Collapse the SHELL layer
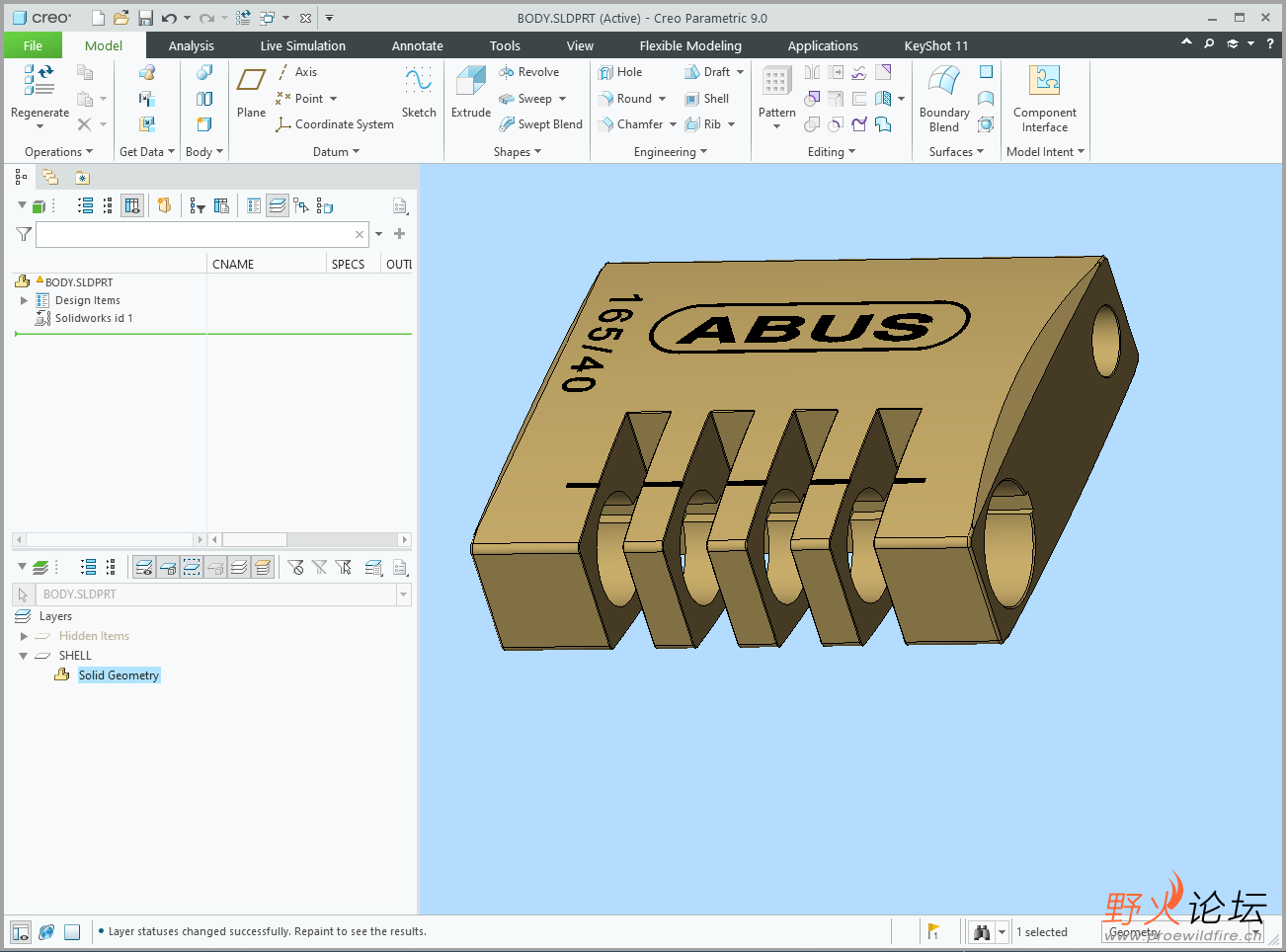 24,656
